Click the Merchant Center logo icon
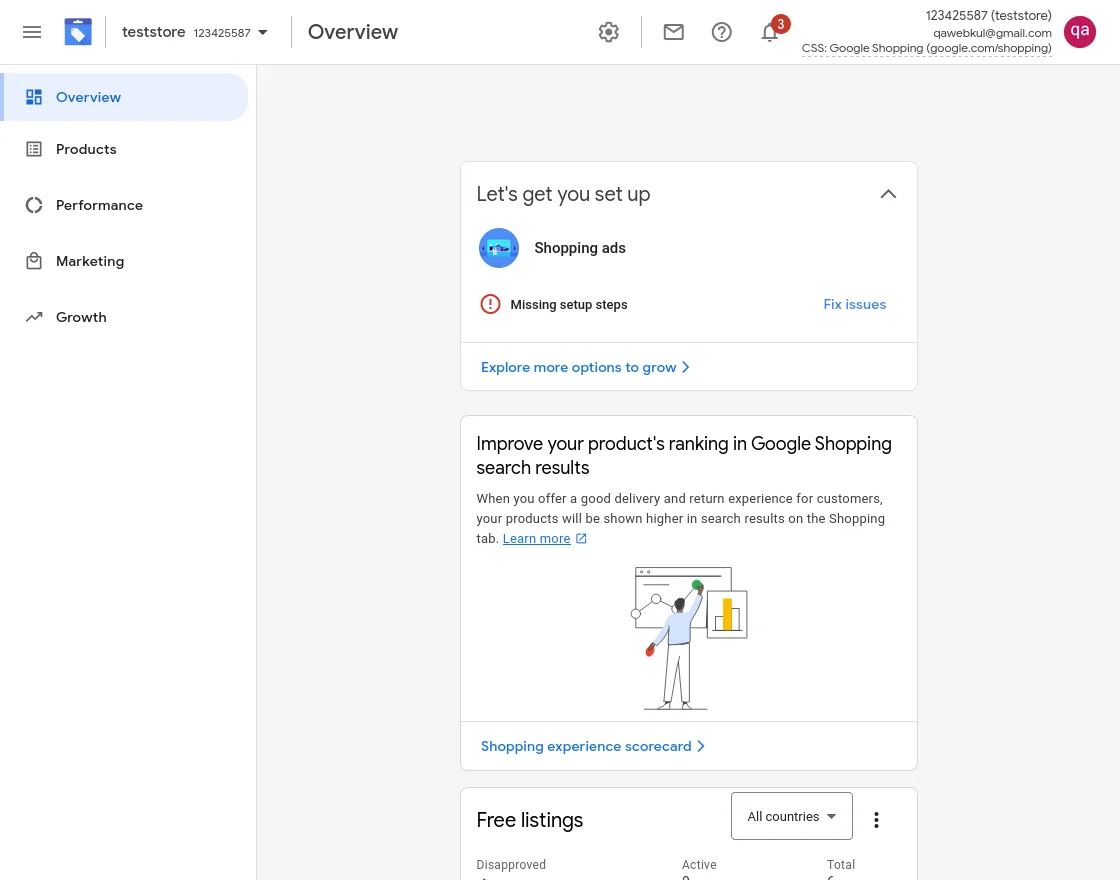 click(x=78, y=32)
